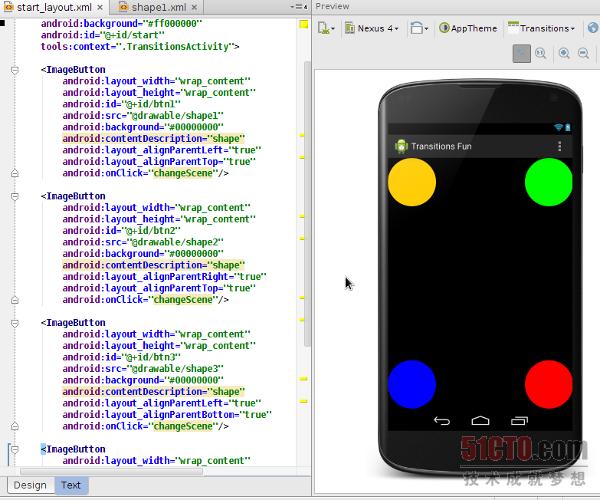Click the green circle image button

tap(548, 182)
